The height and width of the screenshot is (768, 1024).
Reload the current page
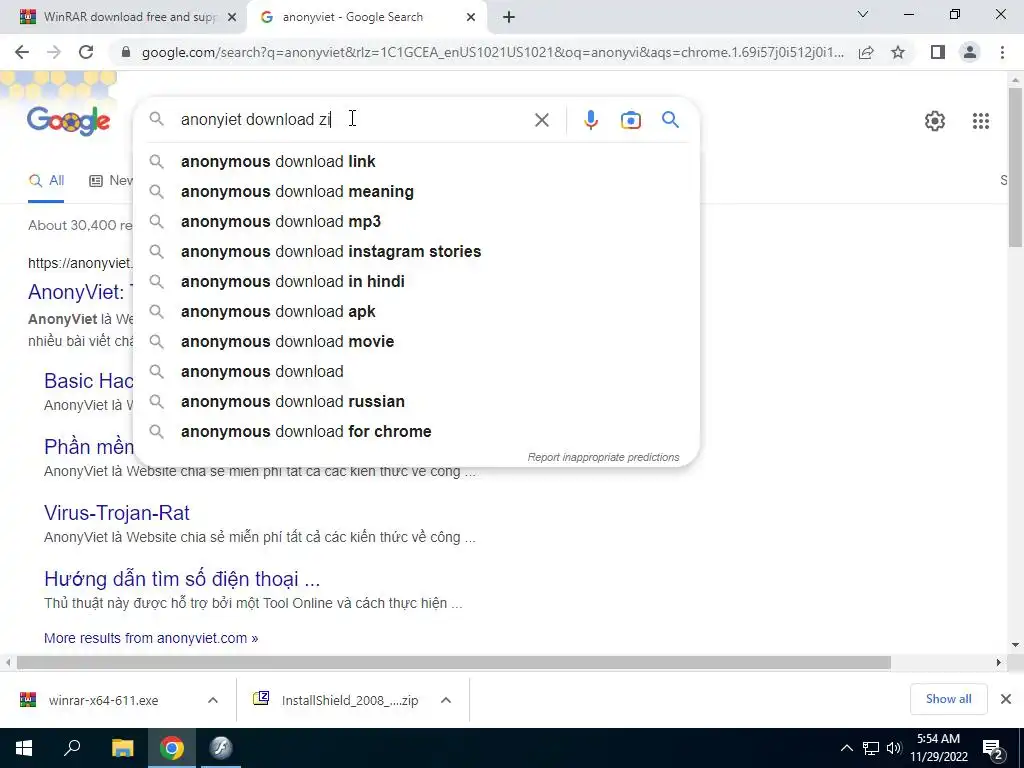[x=86, y=52]
